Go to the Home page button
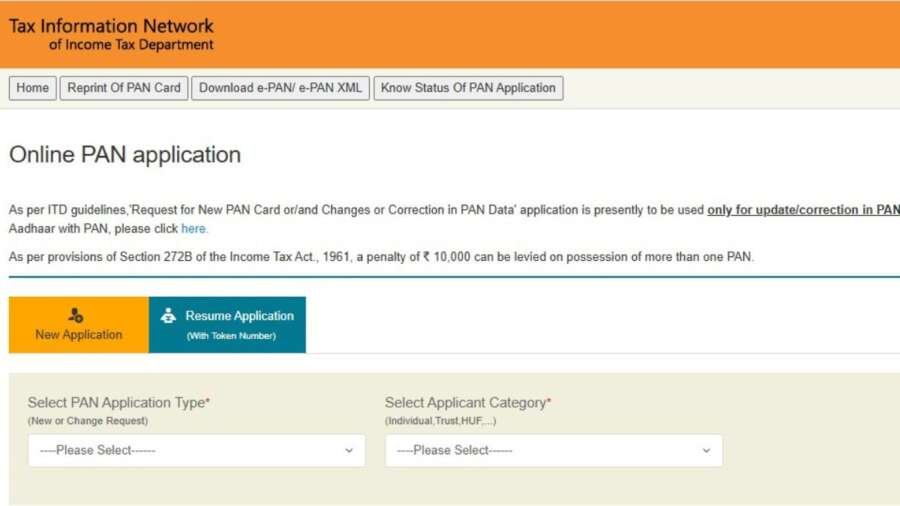The width and height of the screenshot is (900, 506). [x=33, y=88]
